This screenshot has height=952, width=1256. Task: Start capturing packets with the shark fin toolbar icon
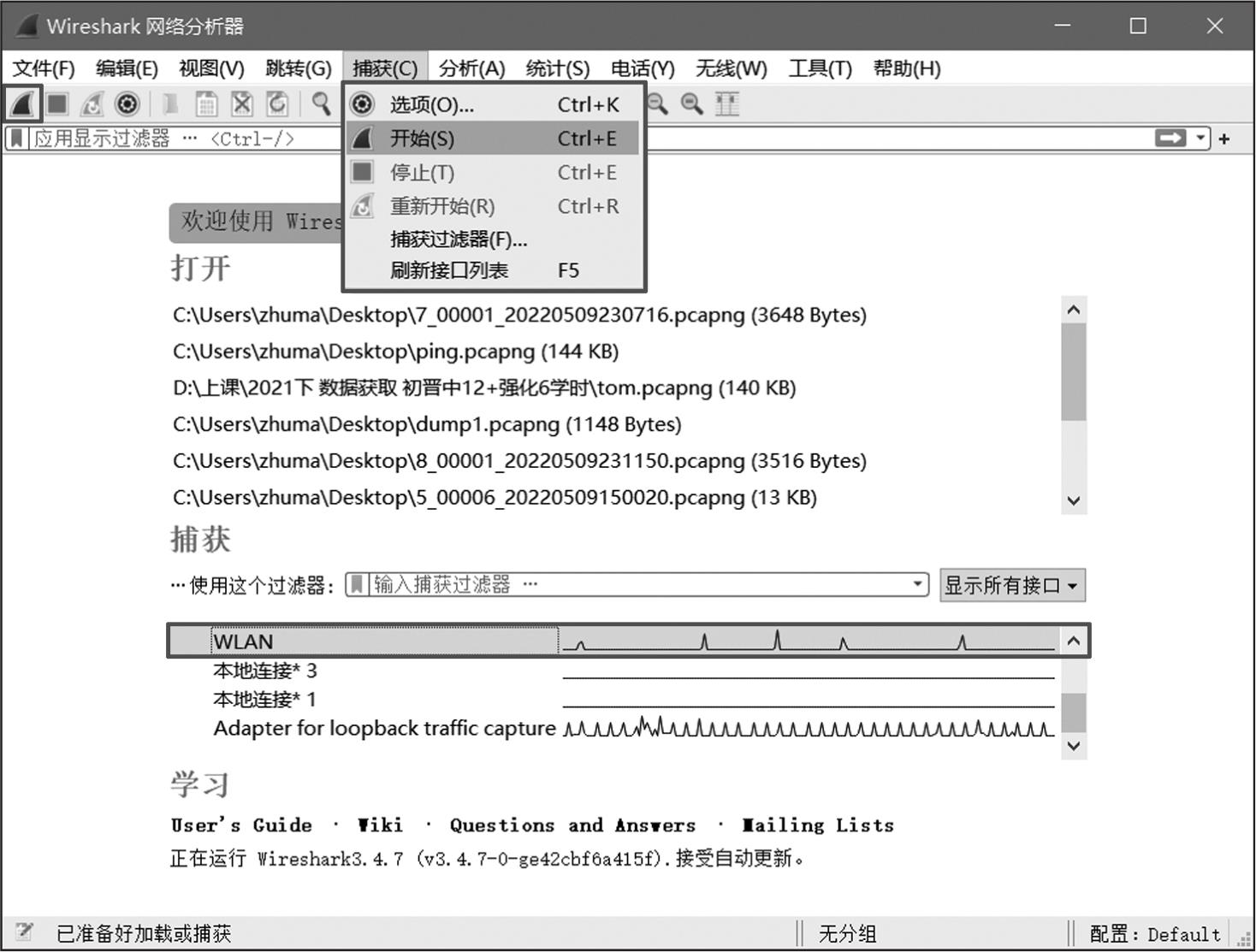pyautogui.click(x=22, y=104)
